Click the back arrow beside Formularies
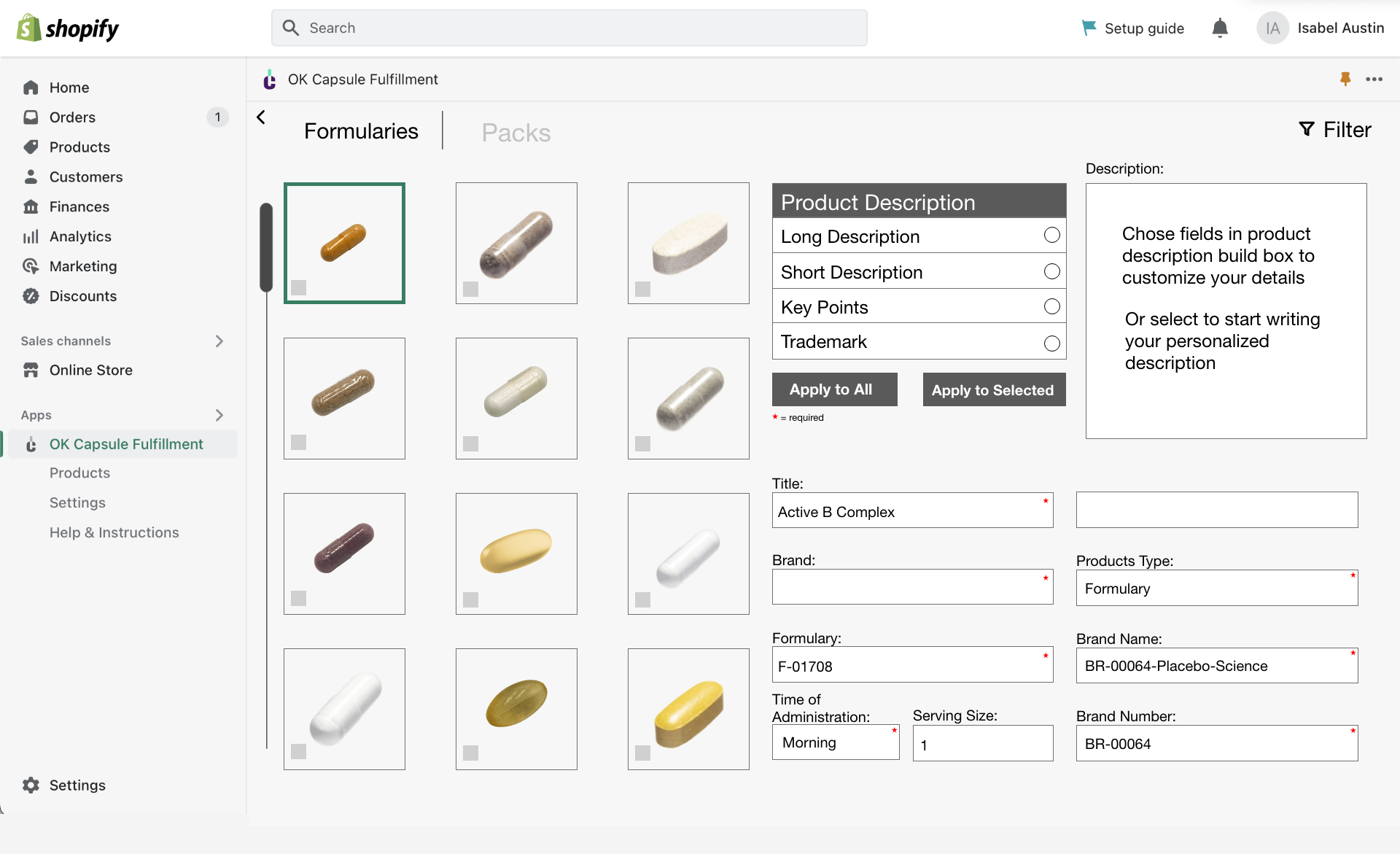The width and height of the screenshot is (1400, 854). point(261,117)
